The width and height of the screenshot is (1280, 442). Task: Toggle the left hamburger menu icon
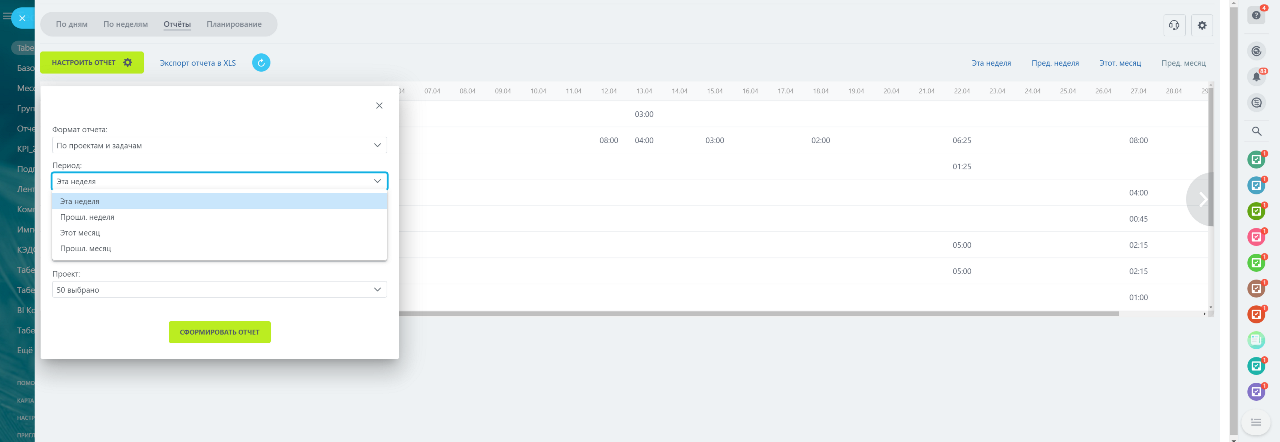[x=7, y=17]
